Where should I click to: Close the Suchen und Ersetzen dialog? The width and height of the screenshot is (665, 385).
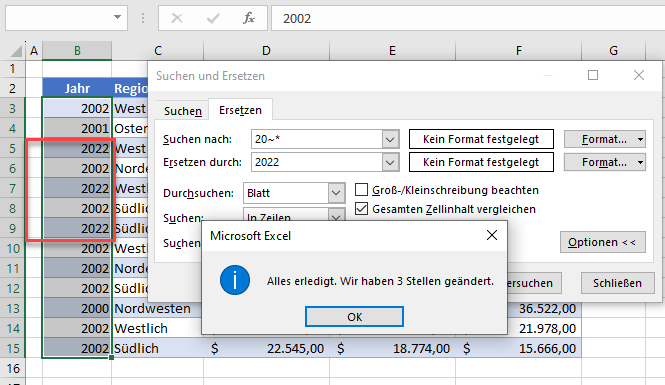639,75
